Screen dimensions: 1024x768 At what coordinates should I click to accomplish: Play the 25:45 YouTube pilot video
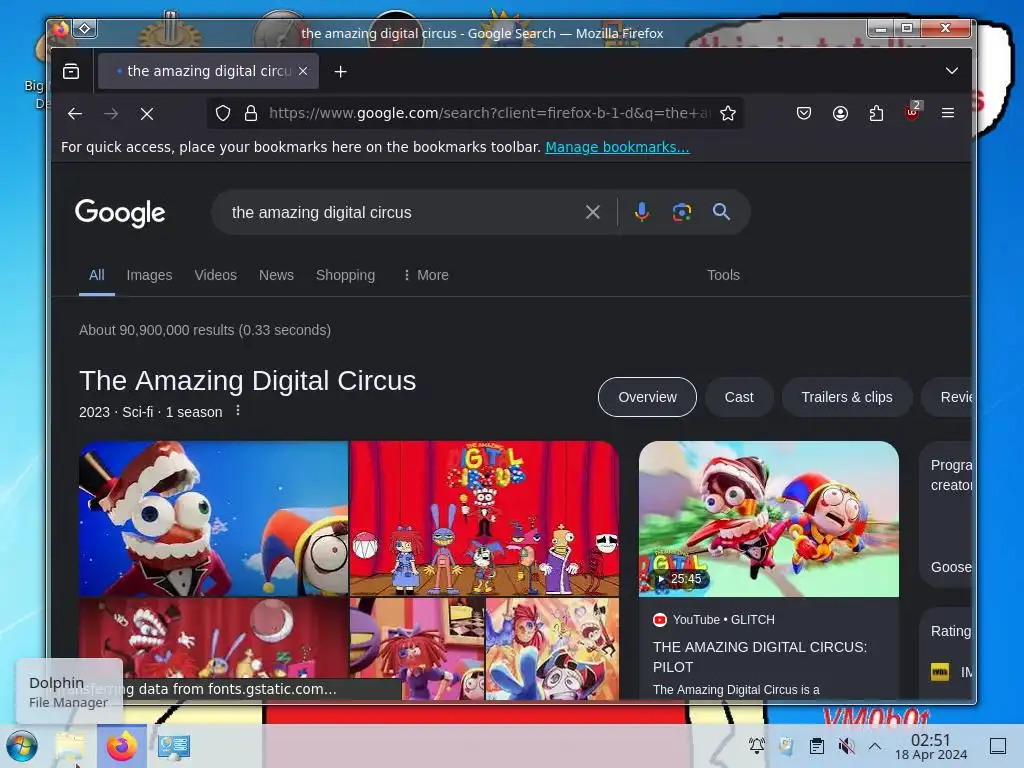[769, 519]
